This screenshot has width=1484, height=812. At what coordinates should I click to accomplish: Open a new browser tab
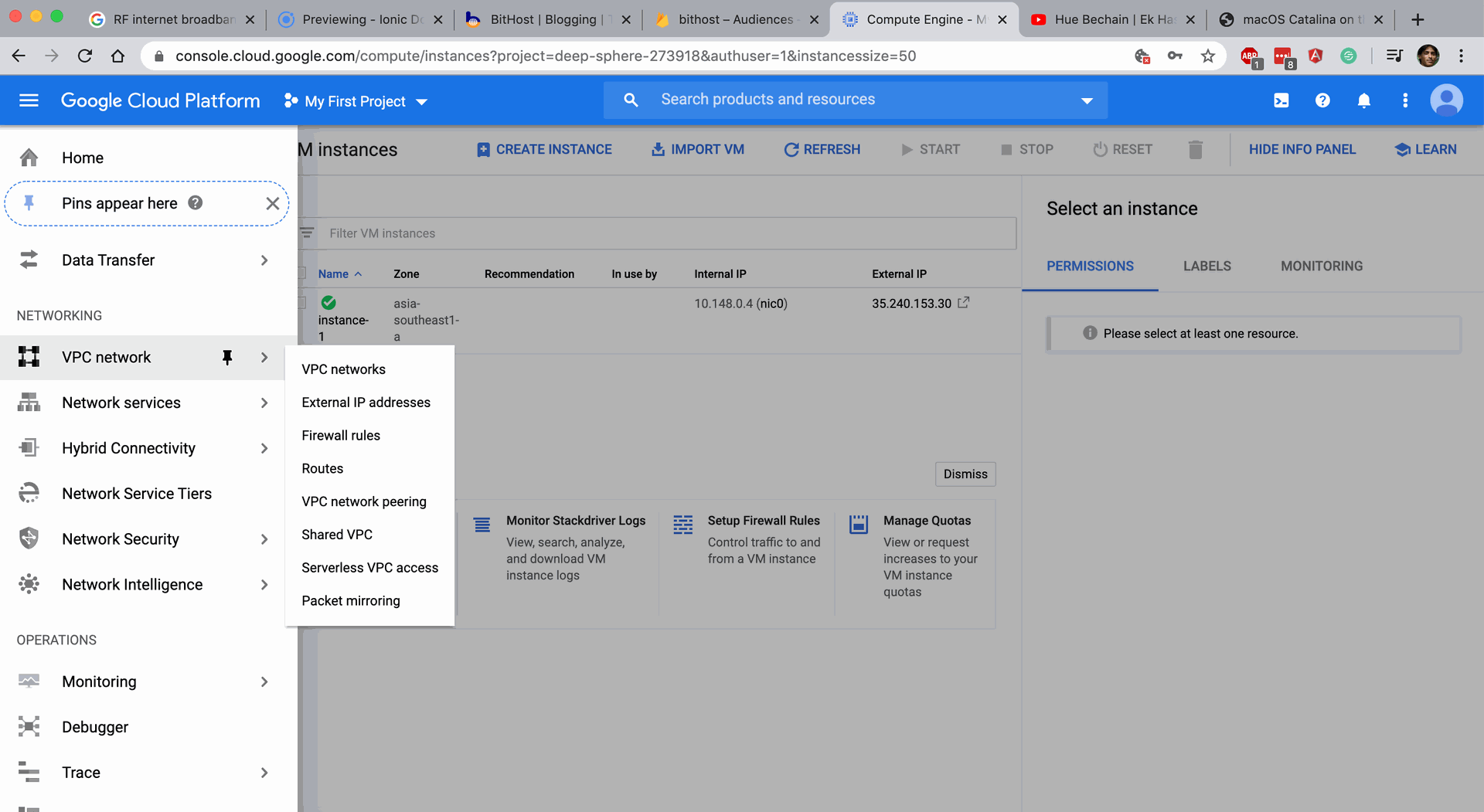click(1418, 19)
